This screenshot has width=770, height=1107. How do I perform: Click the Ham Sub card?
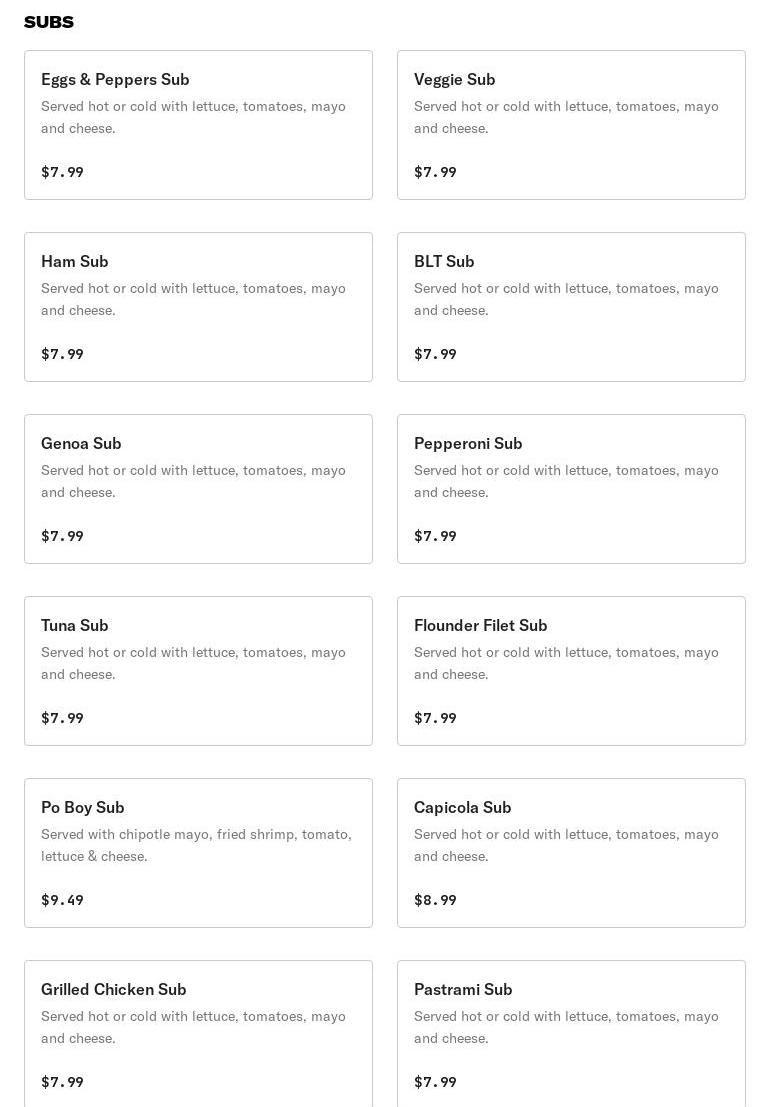pos(198,307)
